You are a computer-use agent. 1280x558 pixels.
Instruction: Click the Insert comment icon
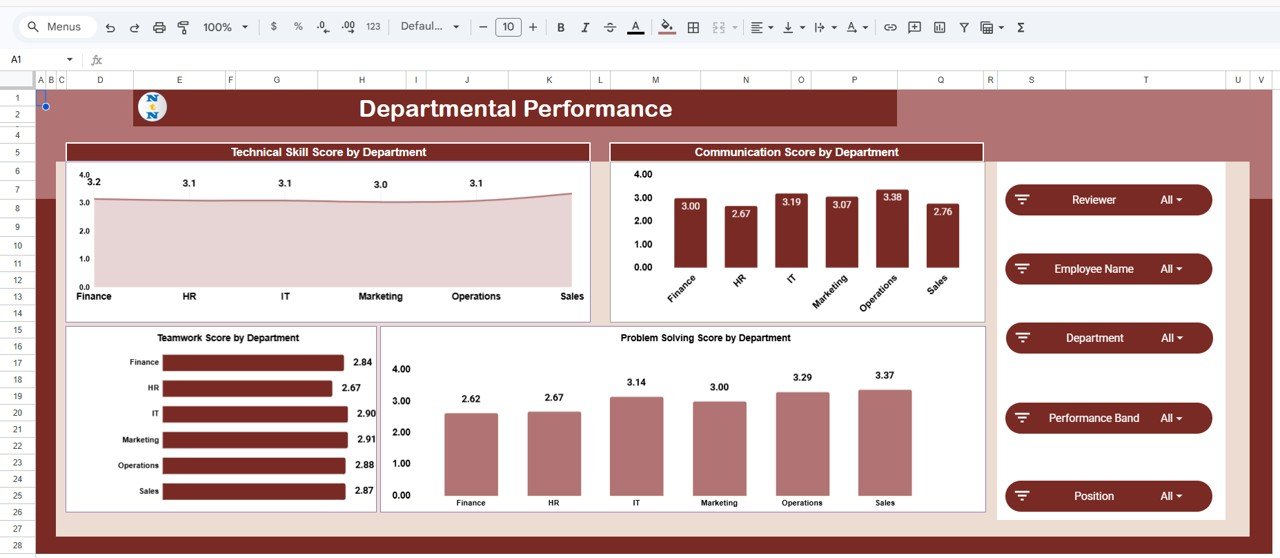[915, 27]
